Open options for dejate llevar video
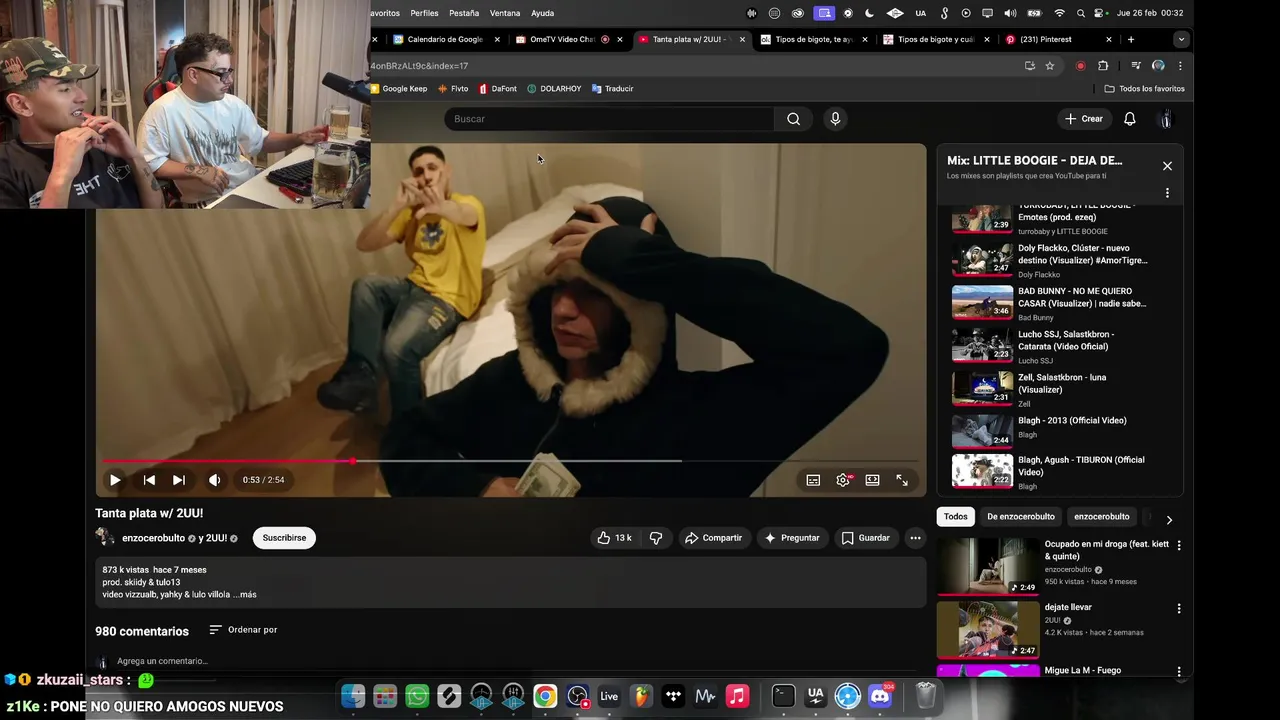 pos(1179,608)
